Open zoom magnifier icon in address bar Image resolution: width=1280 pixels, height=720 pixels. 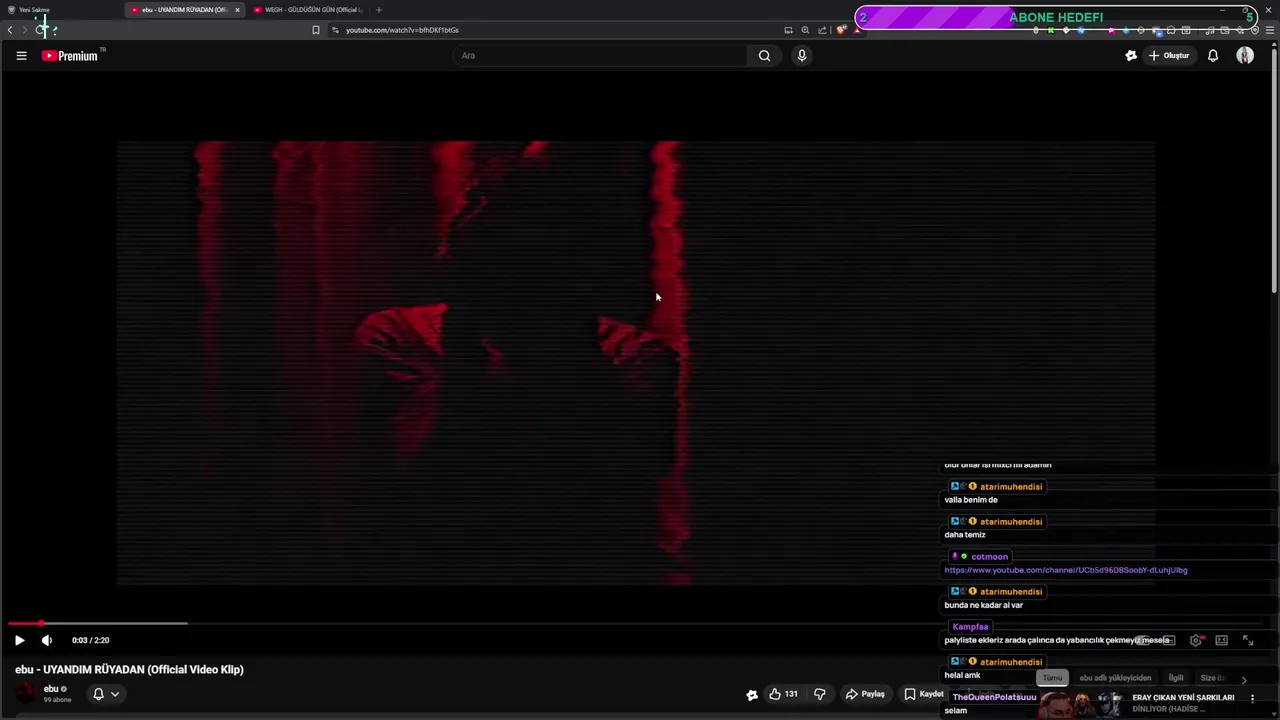click(x=805, y=30)
